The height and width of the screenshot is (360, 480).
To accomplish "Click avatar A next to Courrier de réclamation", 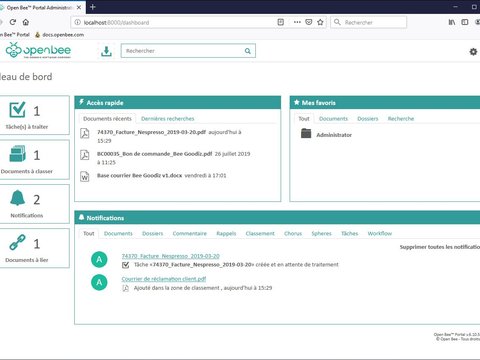I will [x=99, y=283].
